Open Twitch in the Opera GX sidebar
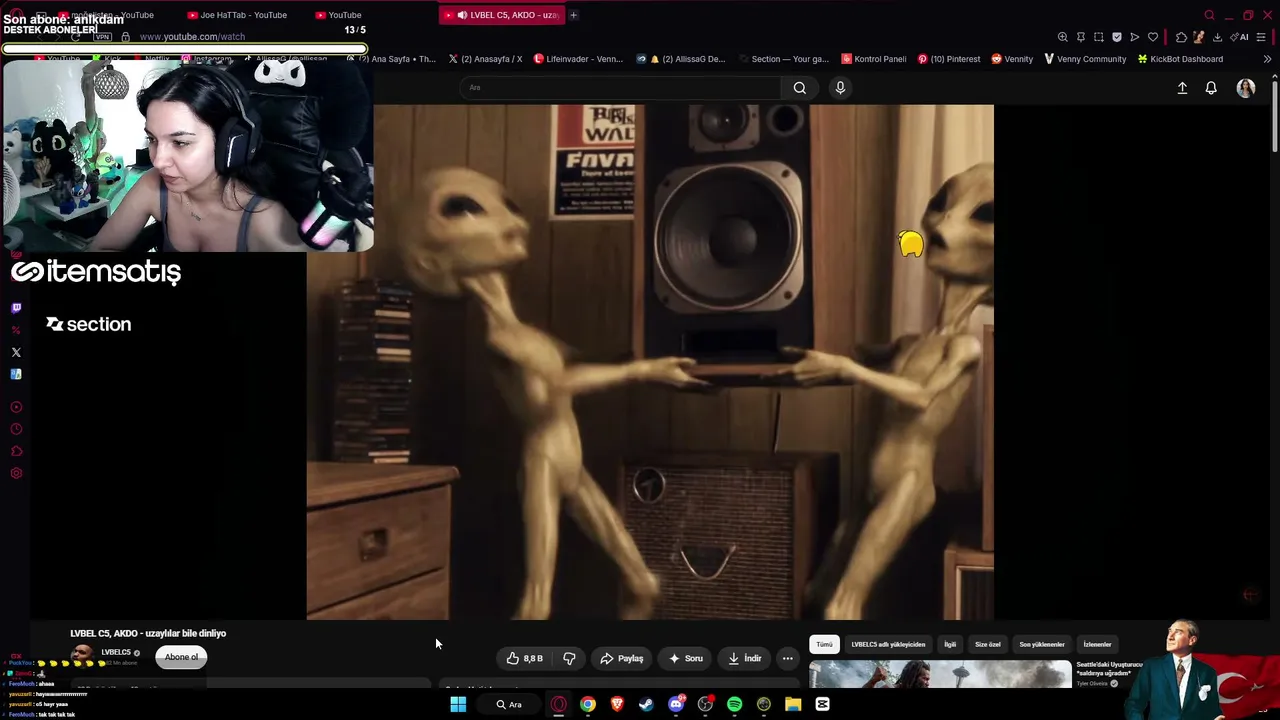The height and width of the screenshot is (720, 1280). point(16,308)
